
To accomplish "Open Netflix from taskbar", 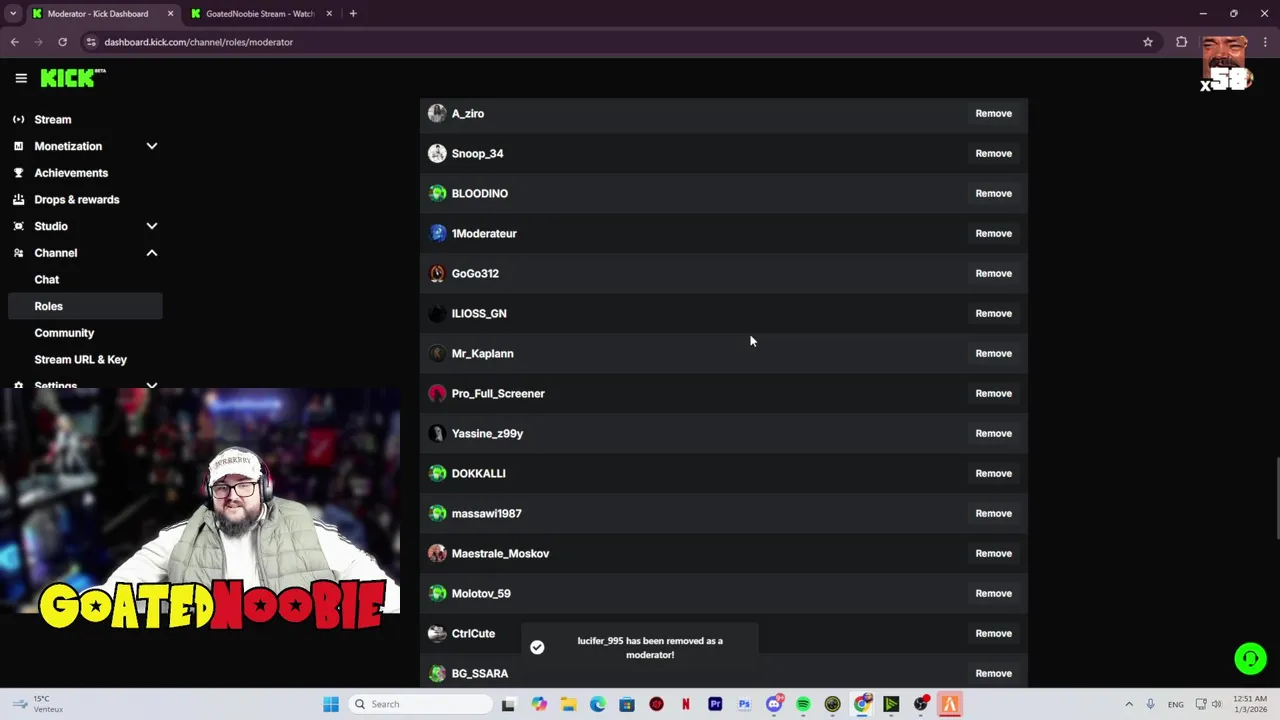I will tap(686, 704).
